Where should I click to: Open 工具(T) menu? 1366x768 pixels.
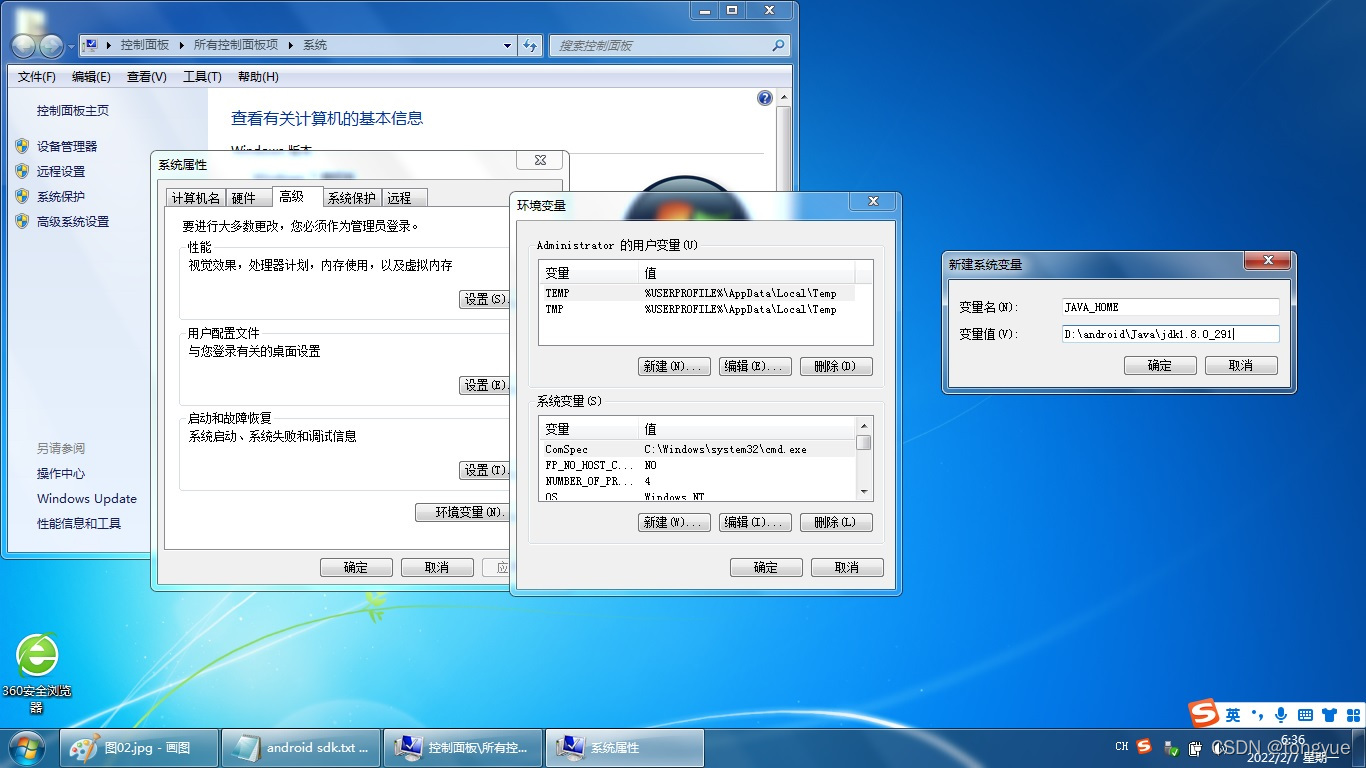pos(202,77)
